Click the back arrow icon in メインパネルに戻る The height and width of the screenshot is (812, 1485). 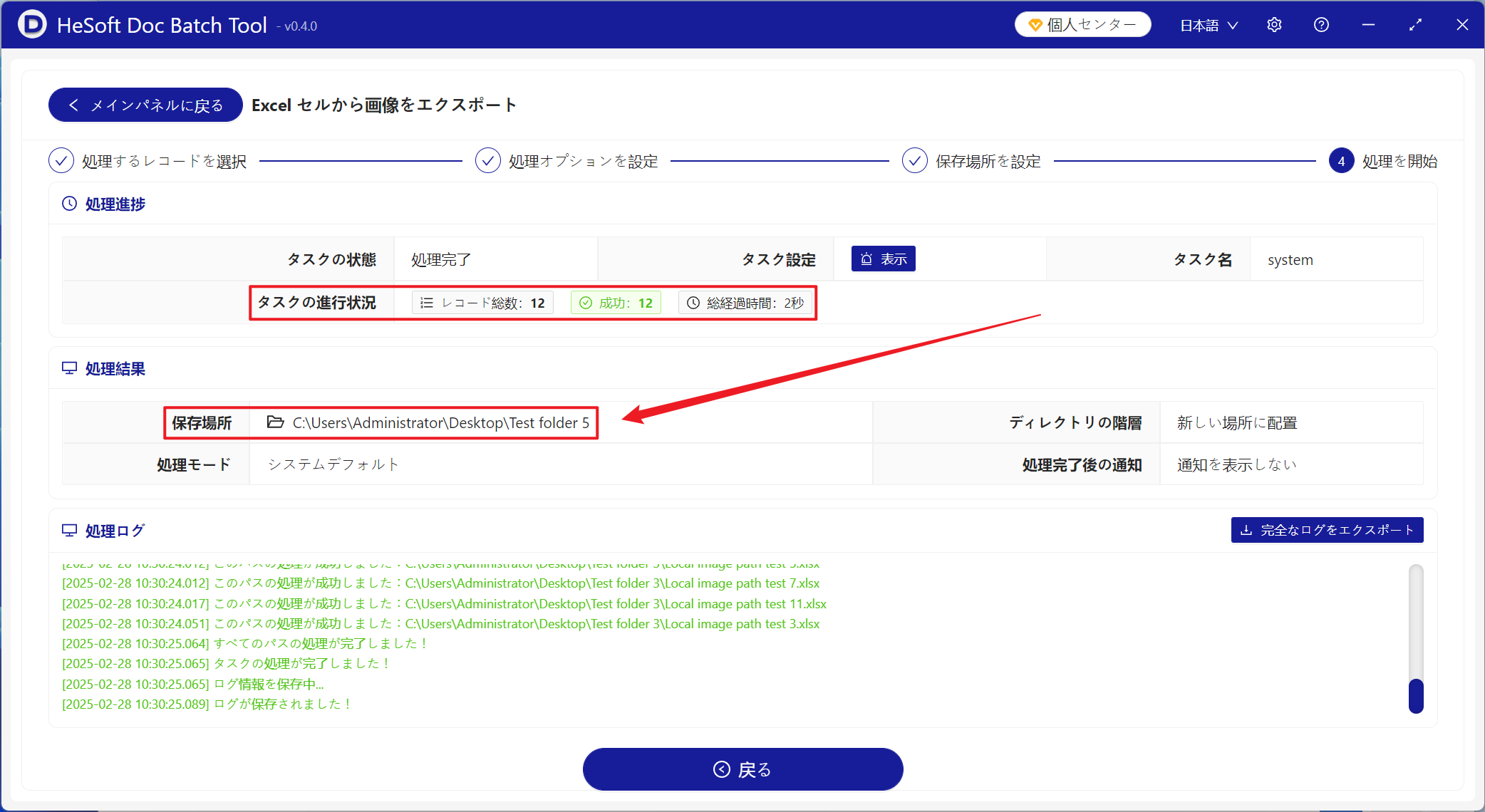73,105
